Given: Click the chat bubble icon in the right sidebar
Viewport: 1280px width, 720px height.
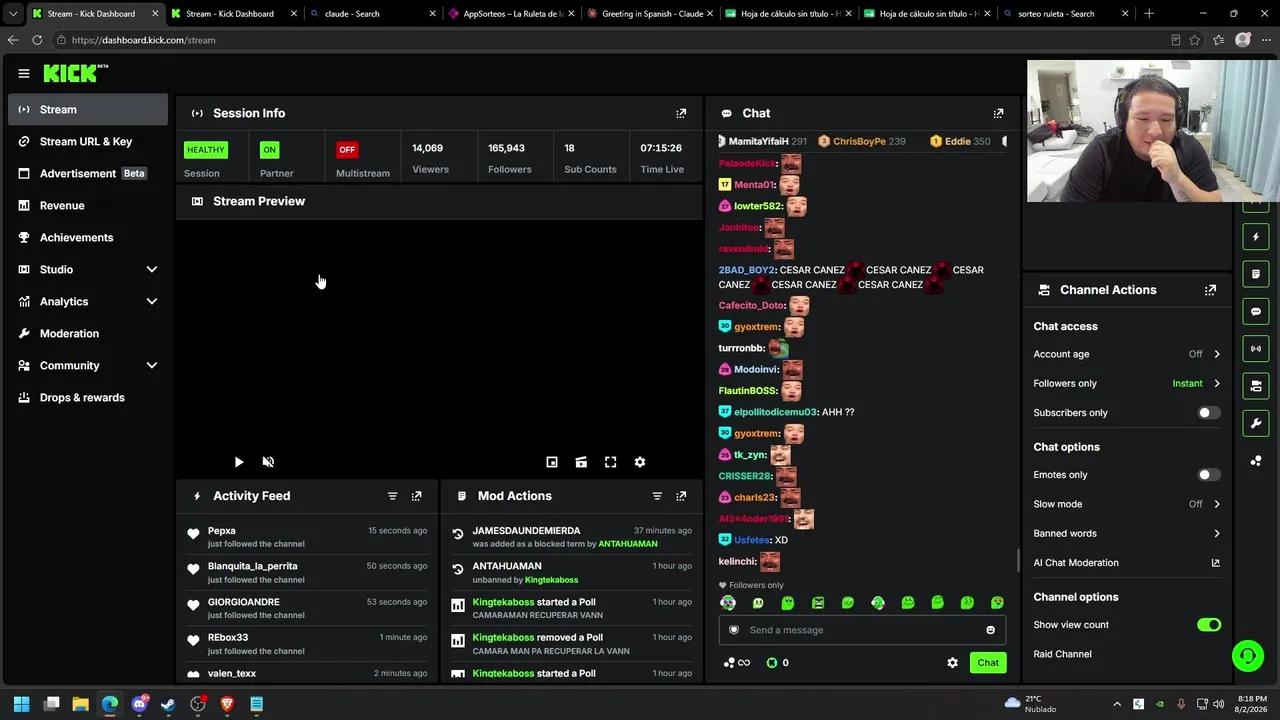Looking at the screenshot, I should coord(1256,311).
